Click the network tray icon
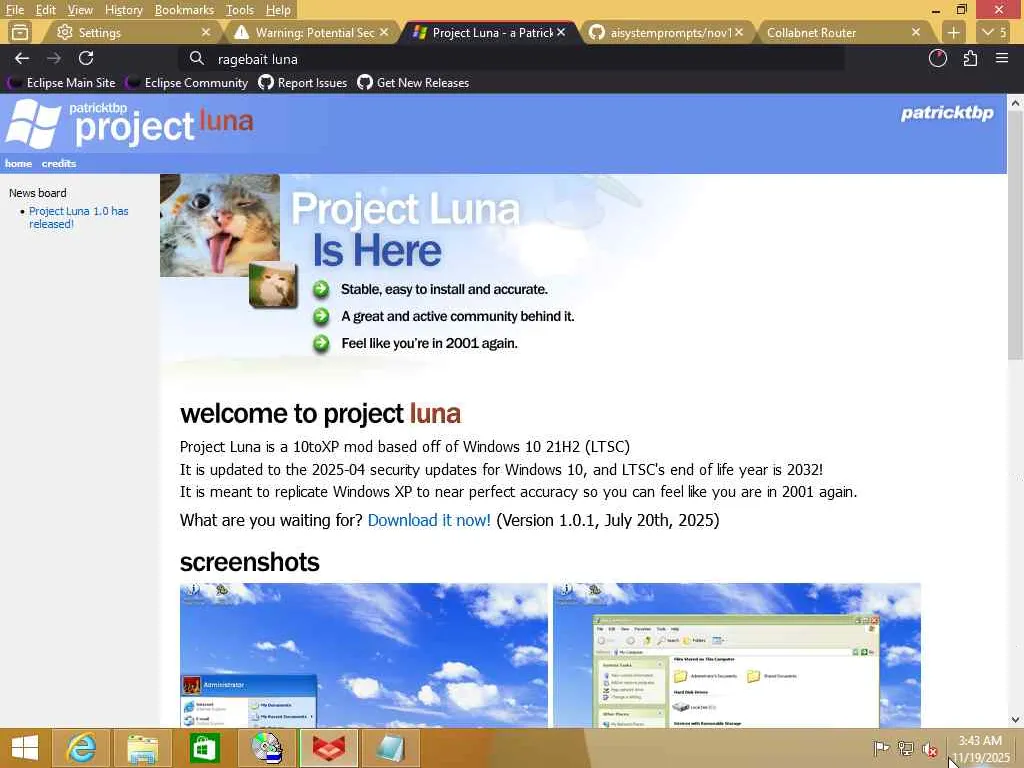 pos(906,748)
